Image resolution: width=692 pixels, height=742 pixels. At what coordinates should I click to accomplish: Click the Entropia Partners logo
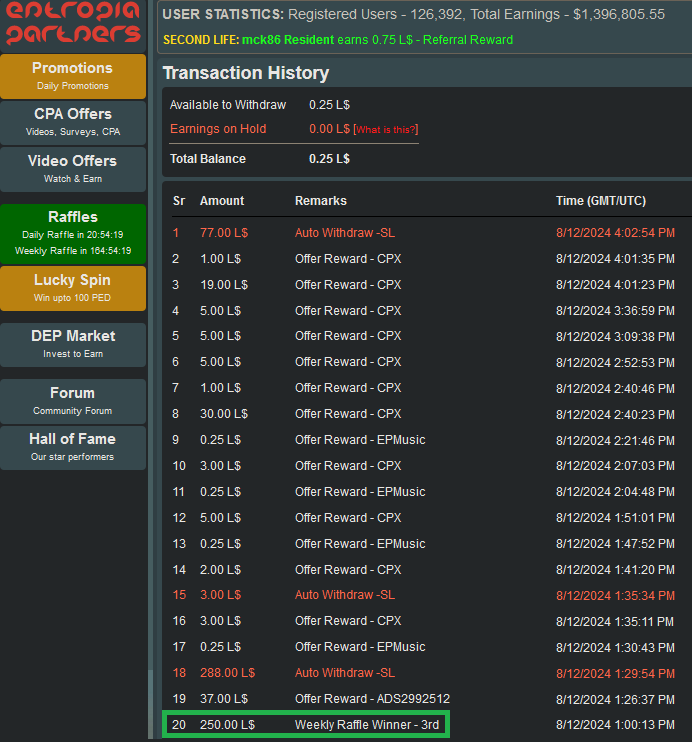(x=73, y=23)
